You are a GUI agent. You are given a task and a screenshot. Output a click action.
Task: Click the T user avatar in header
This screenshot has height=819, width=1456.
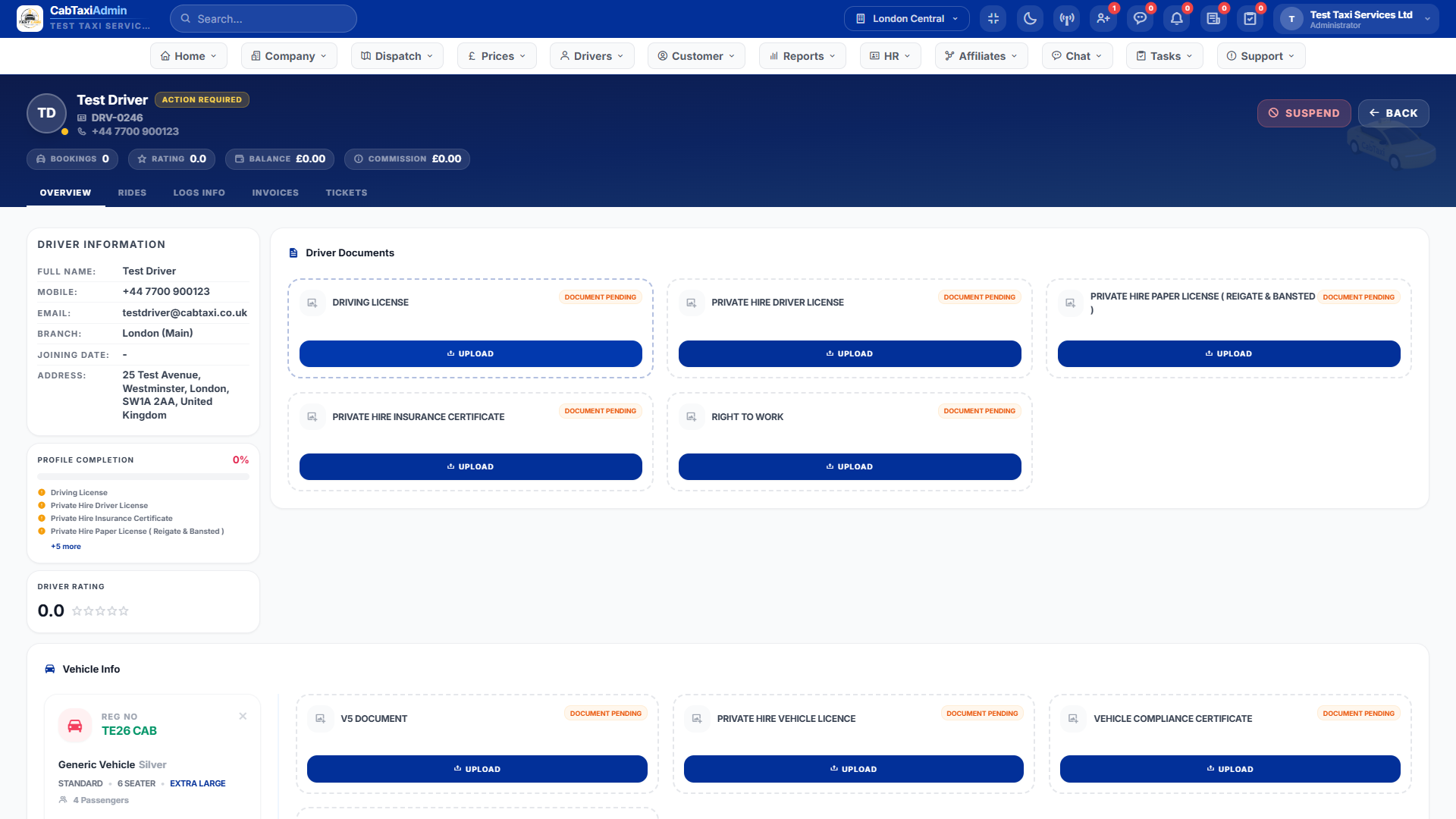point(1291,19)
